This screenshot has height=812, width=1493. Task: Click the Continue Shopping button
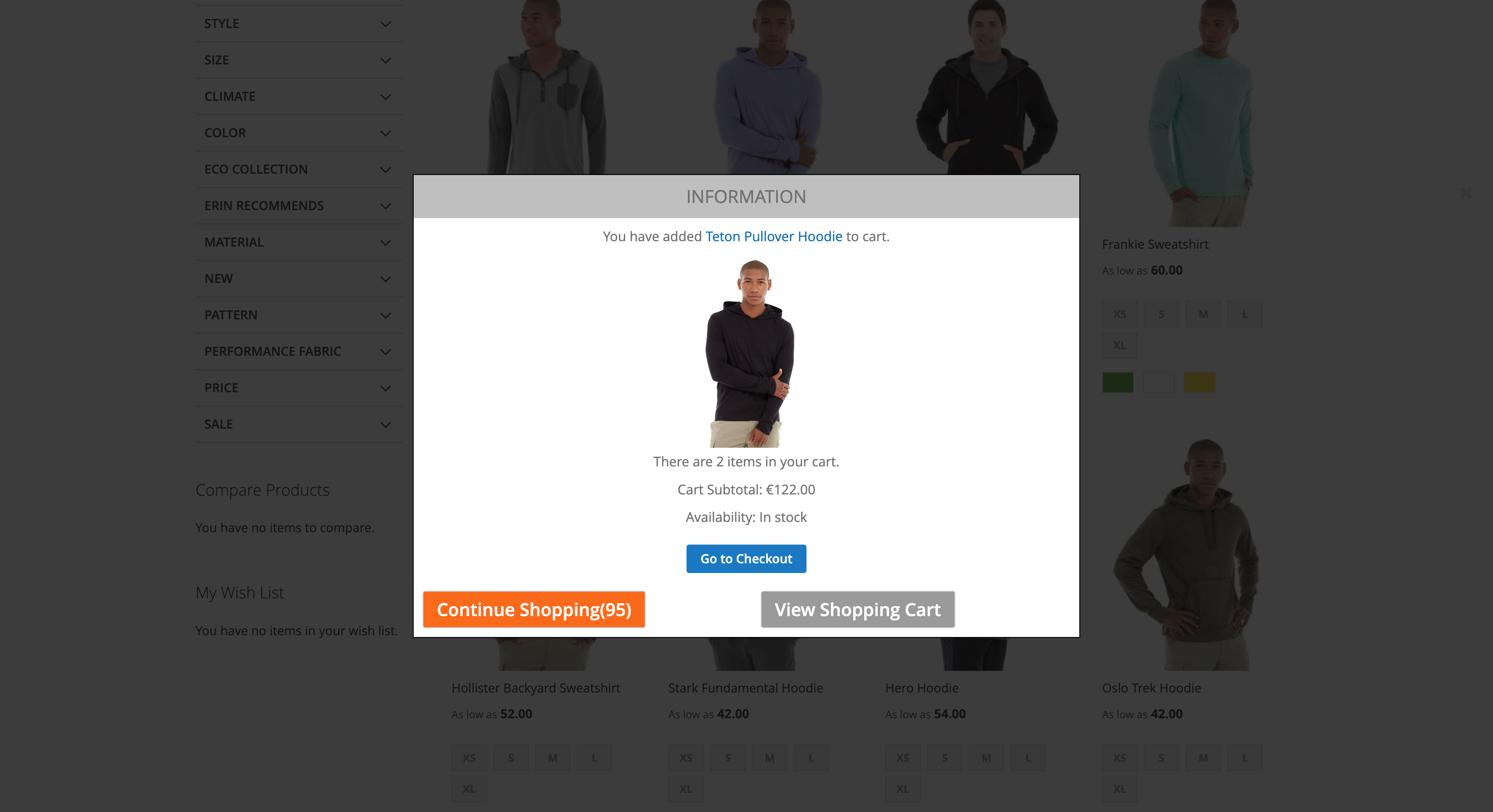(534, 609)
